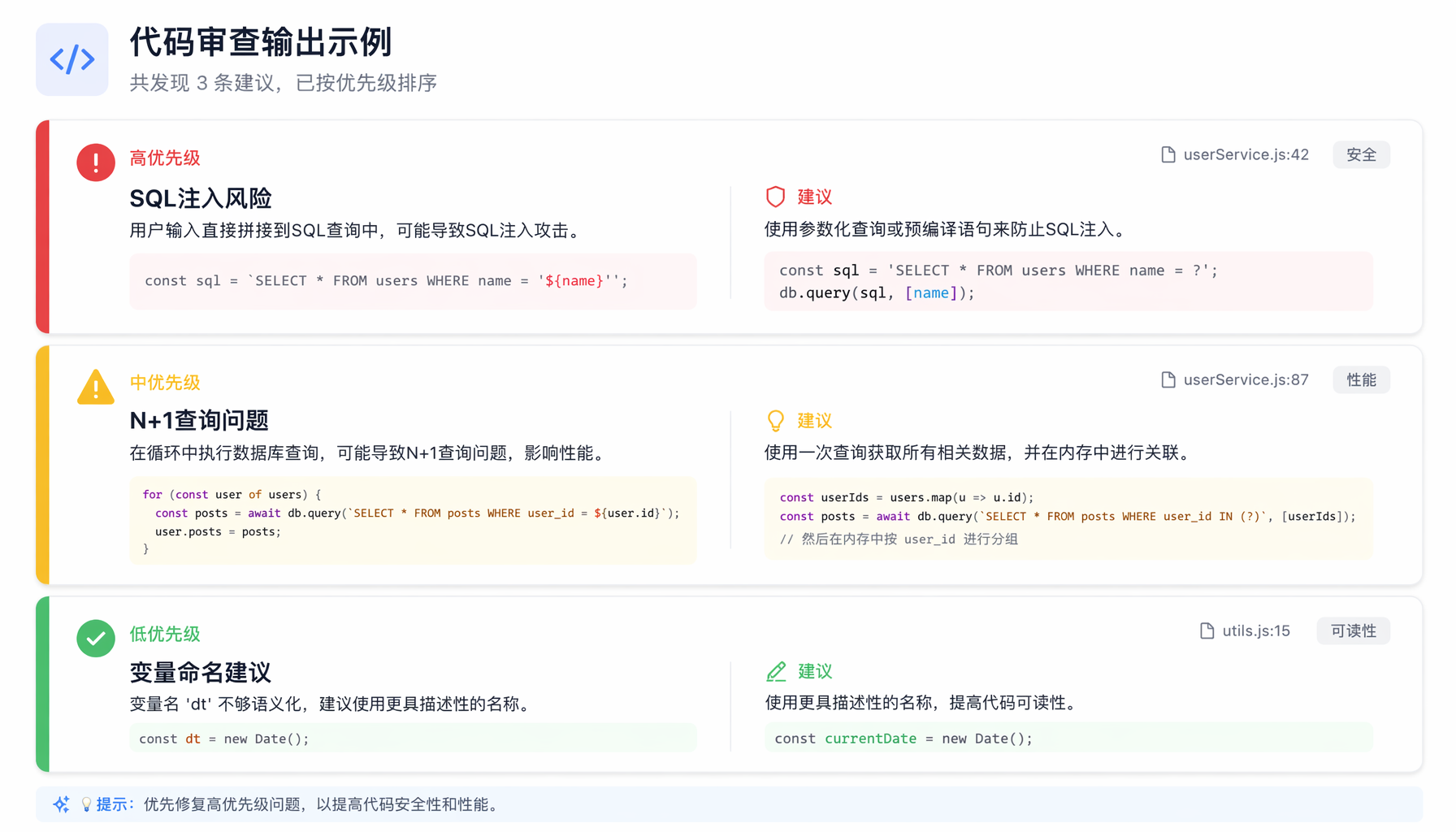This screenshot has width=1456, height=832.
Task: Click the const dt code snippet
Action: 413,739
